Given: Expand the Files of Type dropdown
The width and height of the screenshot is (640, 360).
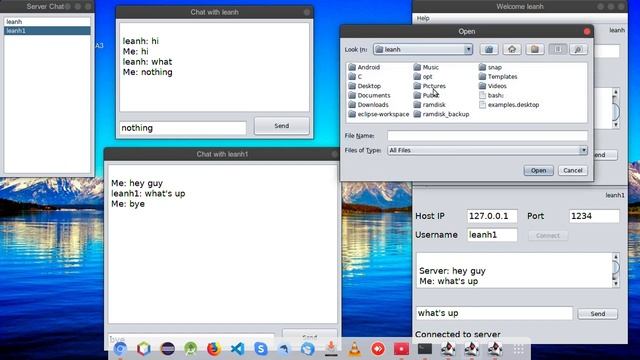Looking at the screenshot, I should click(583, 150).
